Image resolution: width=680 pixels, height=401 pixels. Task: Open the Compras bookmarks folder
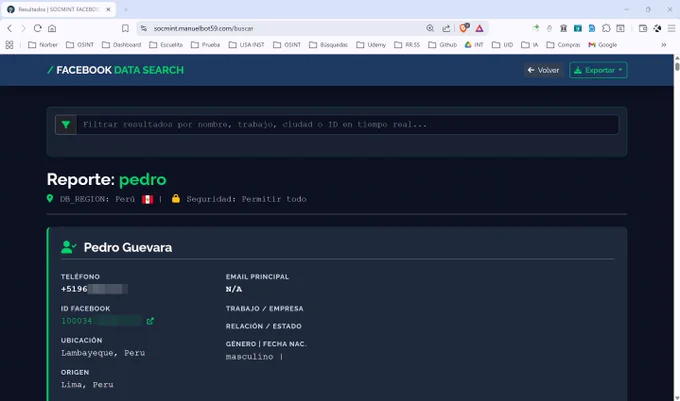tap(563, 45)
